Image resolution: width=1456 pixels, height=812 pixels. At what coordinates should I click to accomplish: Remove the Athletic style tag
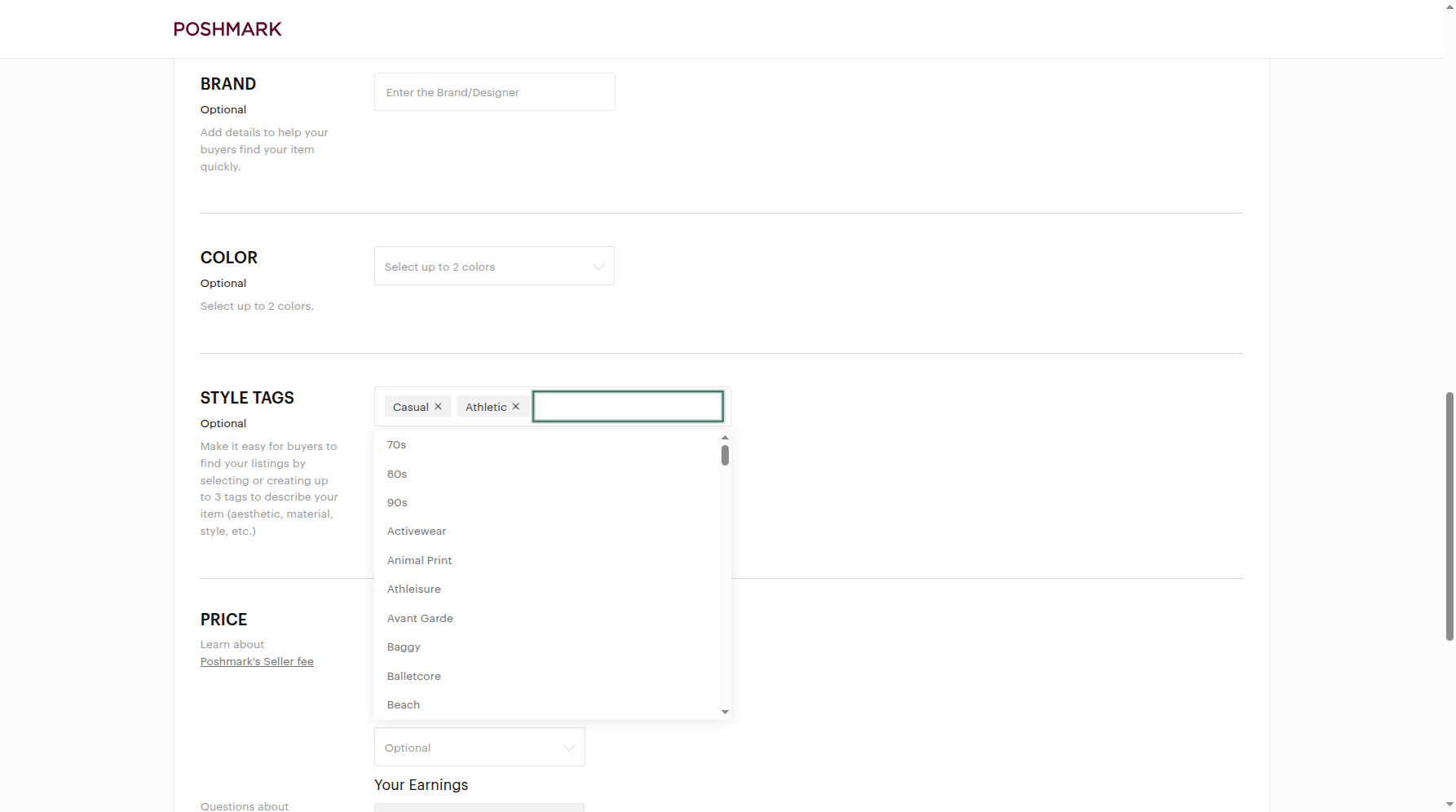point(515,407)
